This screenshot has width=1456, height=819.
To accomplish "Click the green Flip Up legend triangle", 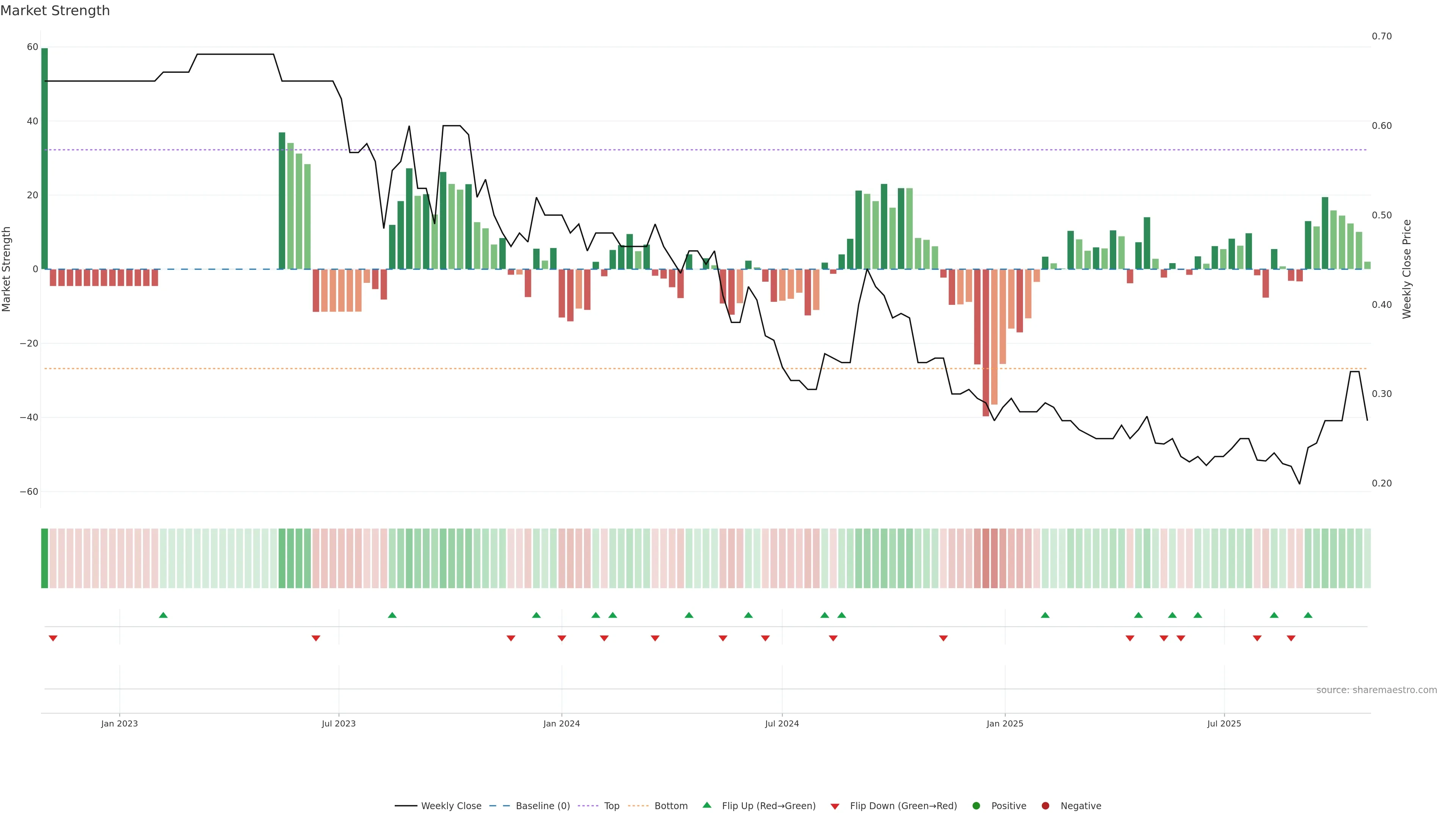I will 706,805.
